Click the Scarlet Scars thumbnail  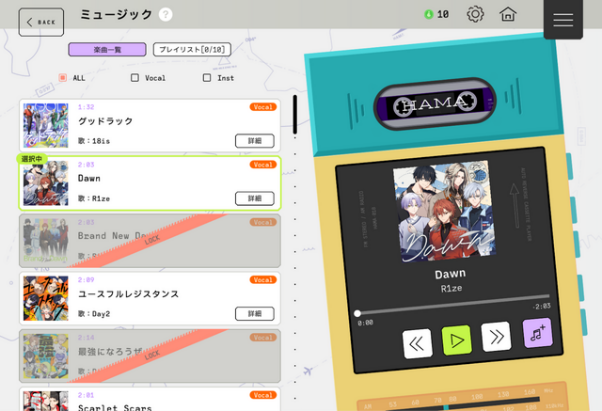point(46,401)
